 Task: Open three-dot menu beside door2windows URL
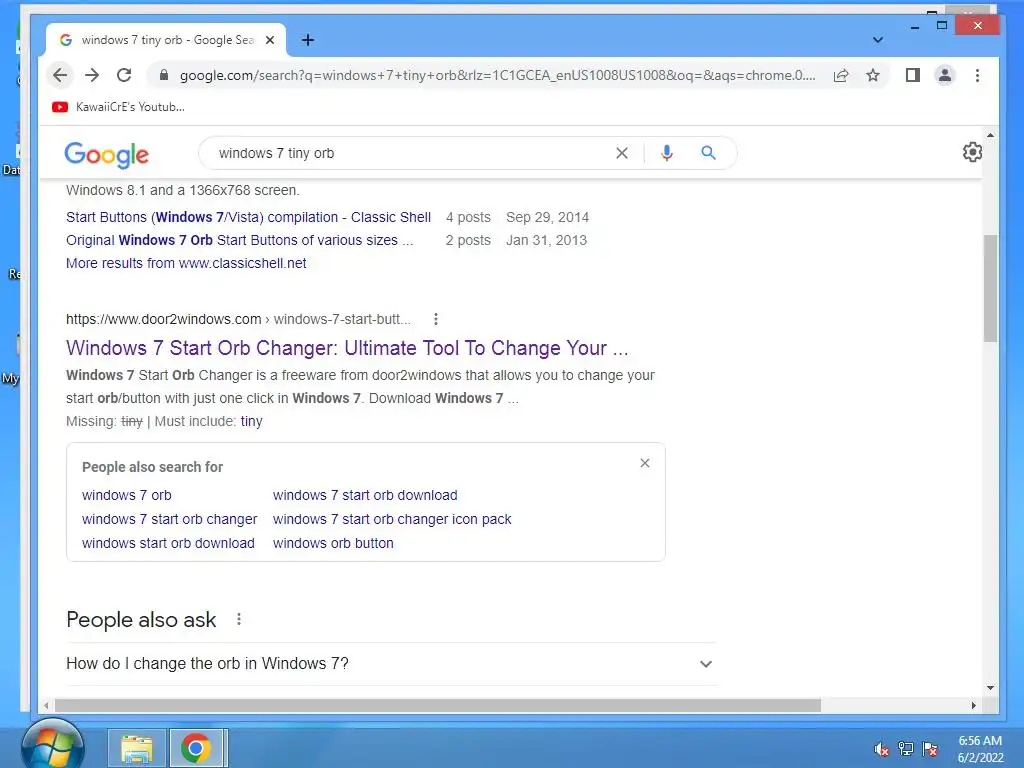click(436, 319)
